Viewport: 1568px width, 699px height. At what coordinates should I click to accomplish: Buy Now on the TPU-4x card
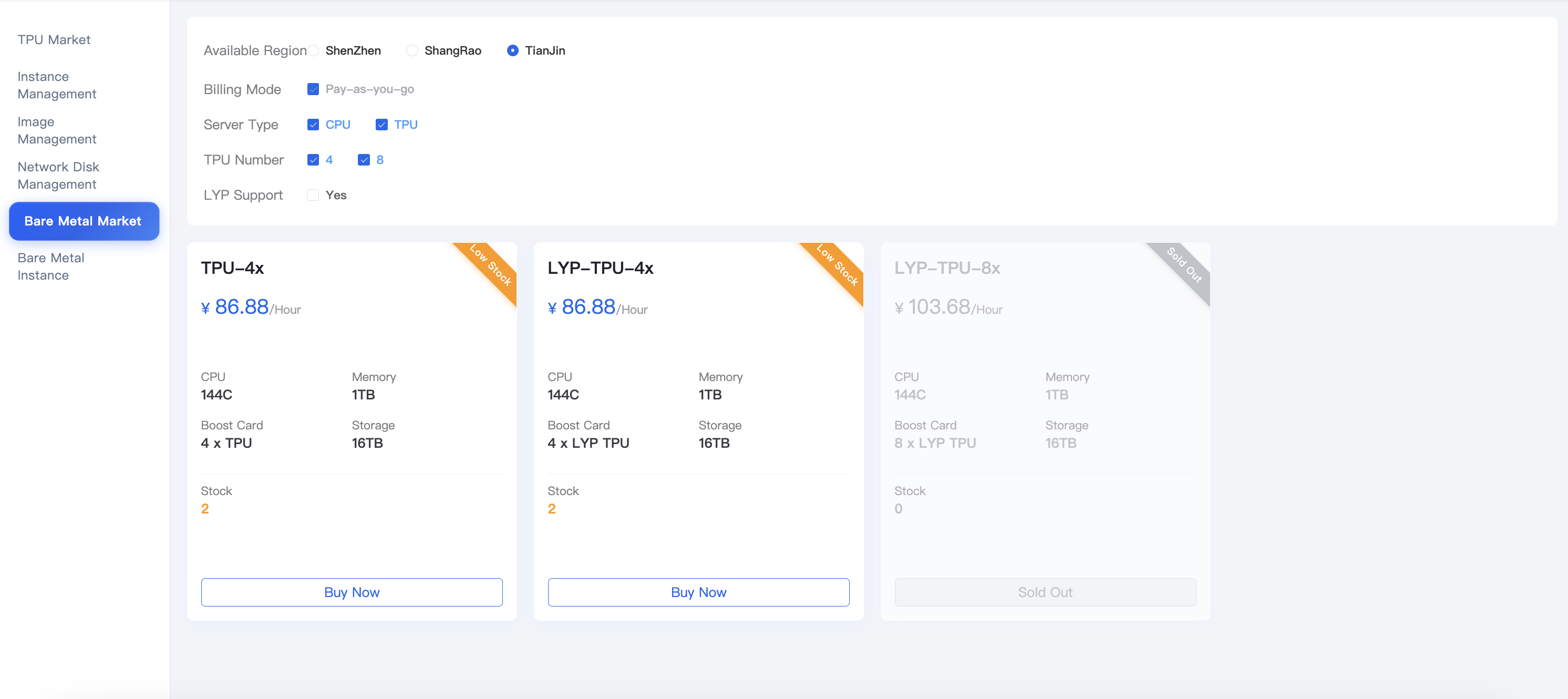[351, 591]
